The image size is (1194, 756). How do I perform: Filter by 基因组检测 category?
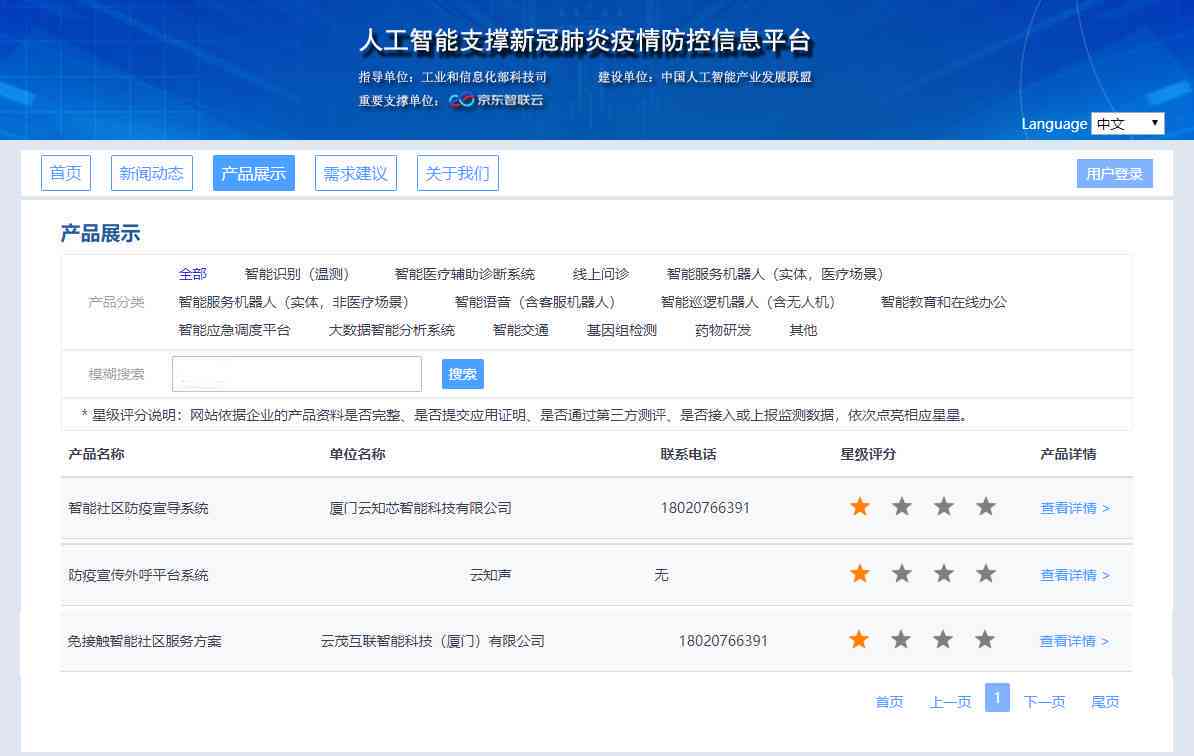point(621,330)
